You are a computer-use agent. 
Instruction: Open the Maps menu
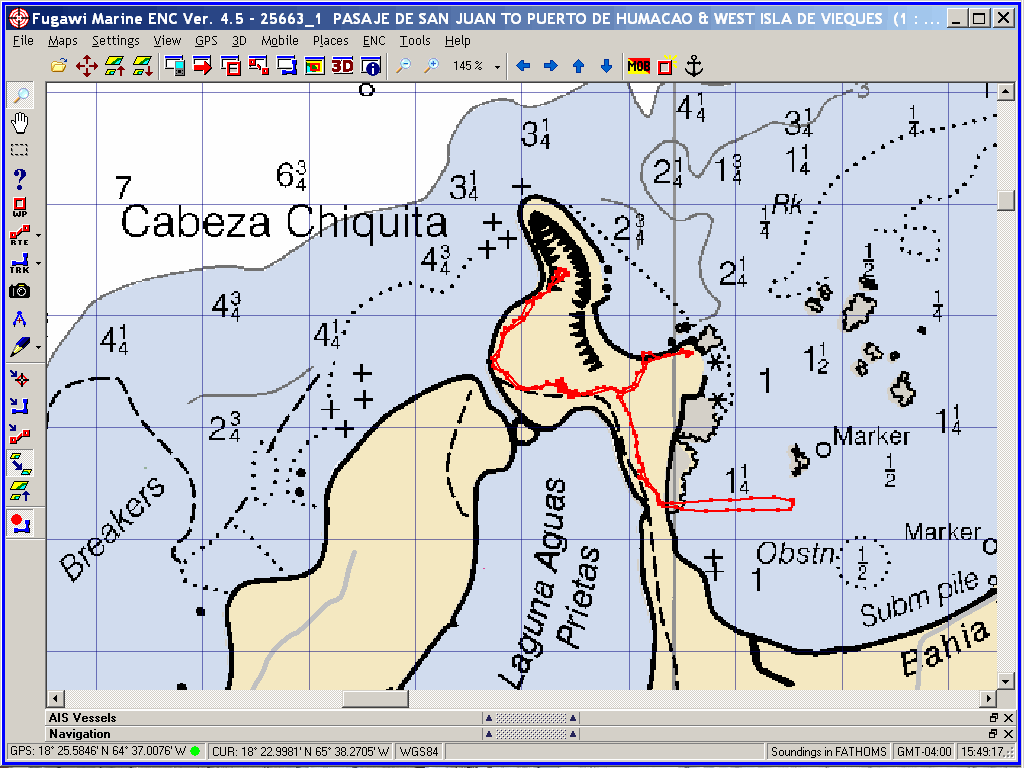click(x=63, y=40)
